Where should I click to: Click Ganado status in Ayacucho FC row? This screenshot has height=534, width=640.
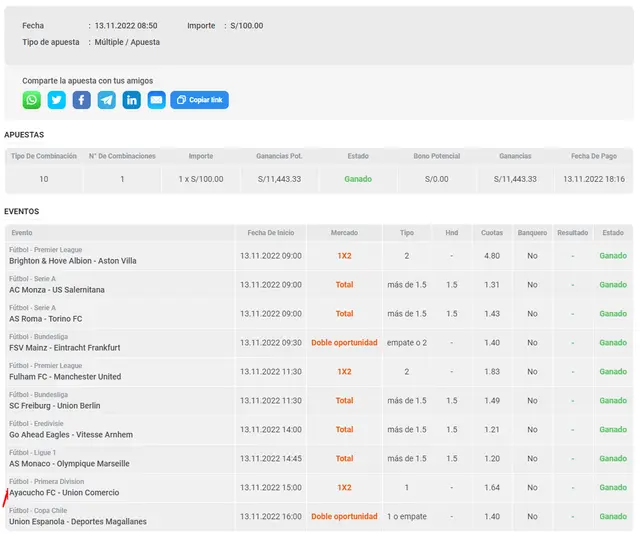[613, 488]
